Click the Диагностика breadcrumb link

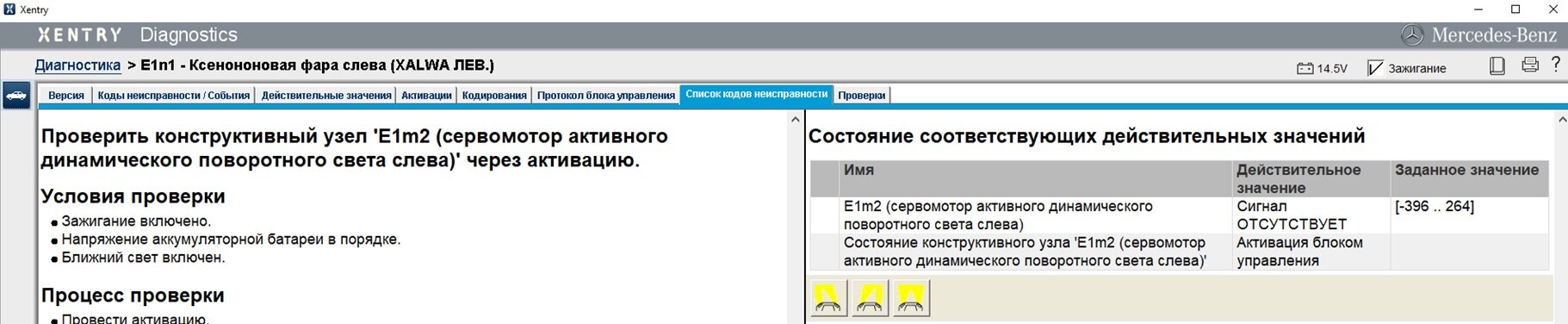click(x=77, y=65)
